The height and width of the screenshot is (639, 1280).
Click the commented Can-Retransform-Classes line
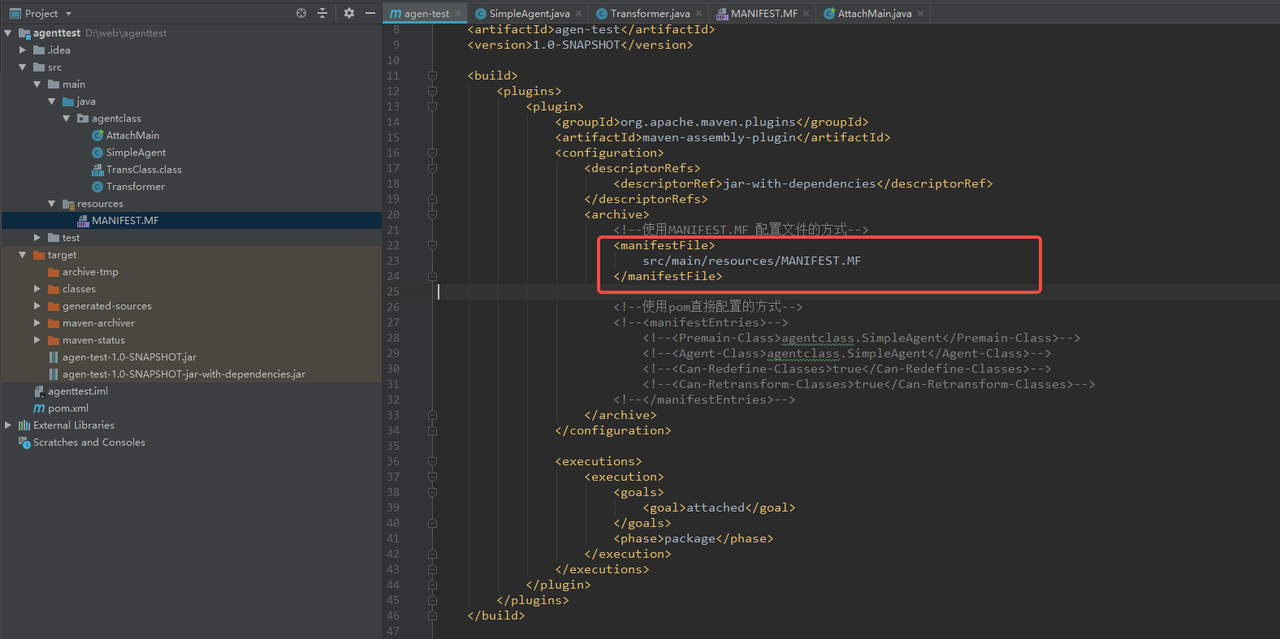[x=869, y=384]
